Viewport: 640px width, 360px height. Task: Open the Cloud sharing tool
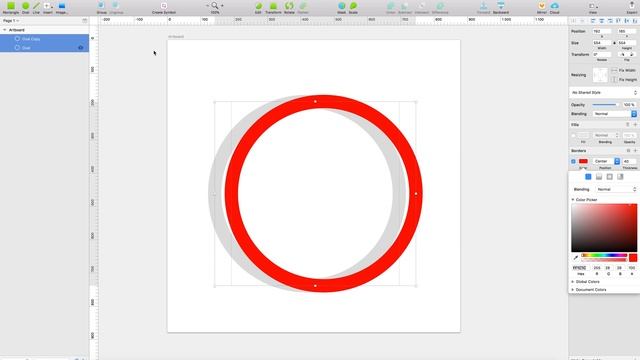pyautogui.click(x=555, y=6)
